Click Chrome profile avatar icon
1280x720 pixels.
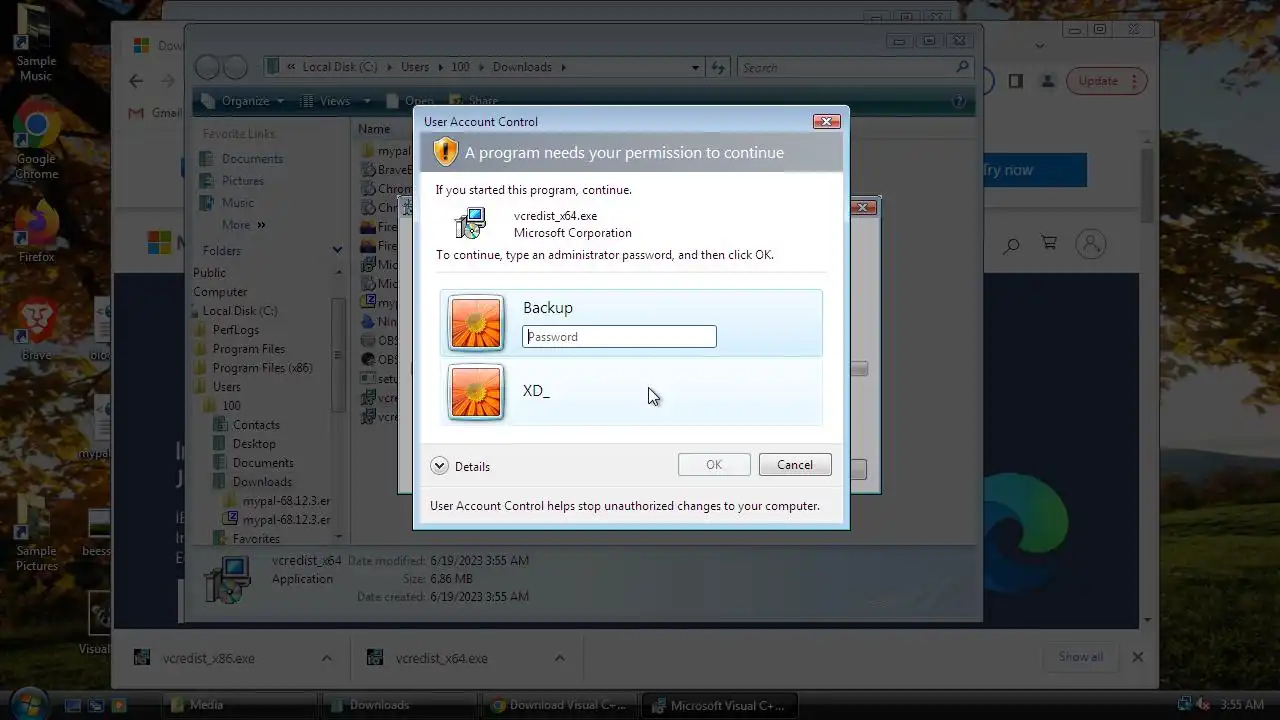coord(1047,81)
